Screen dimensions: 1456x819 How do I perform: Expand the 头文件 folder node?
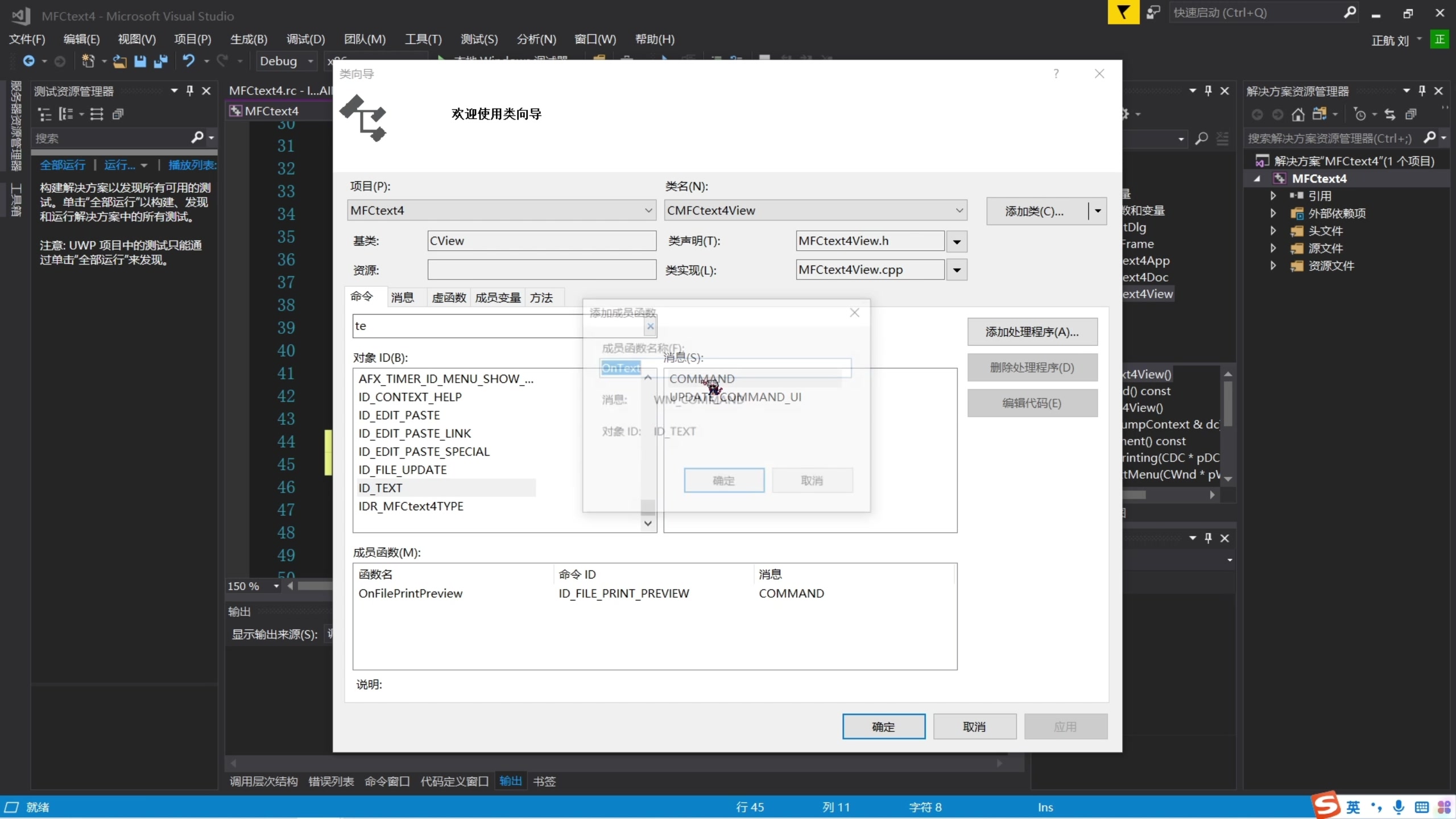pos(1273,231)
